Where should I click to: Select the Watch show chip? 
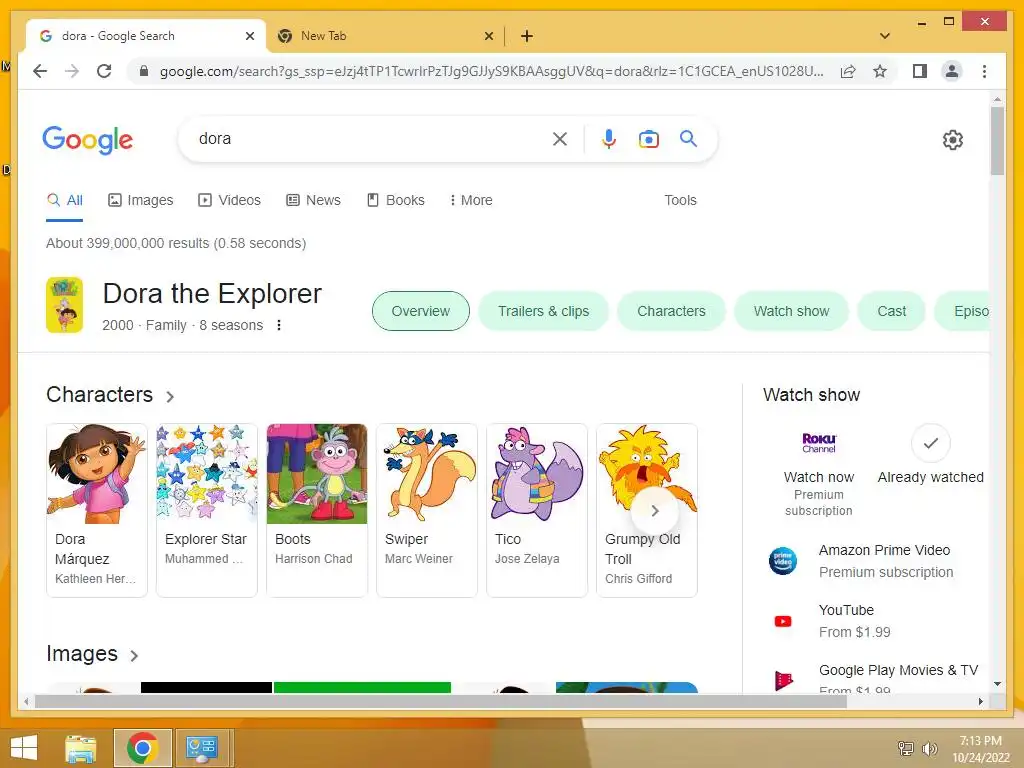click(792, 311)
